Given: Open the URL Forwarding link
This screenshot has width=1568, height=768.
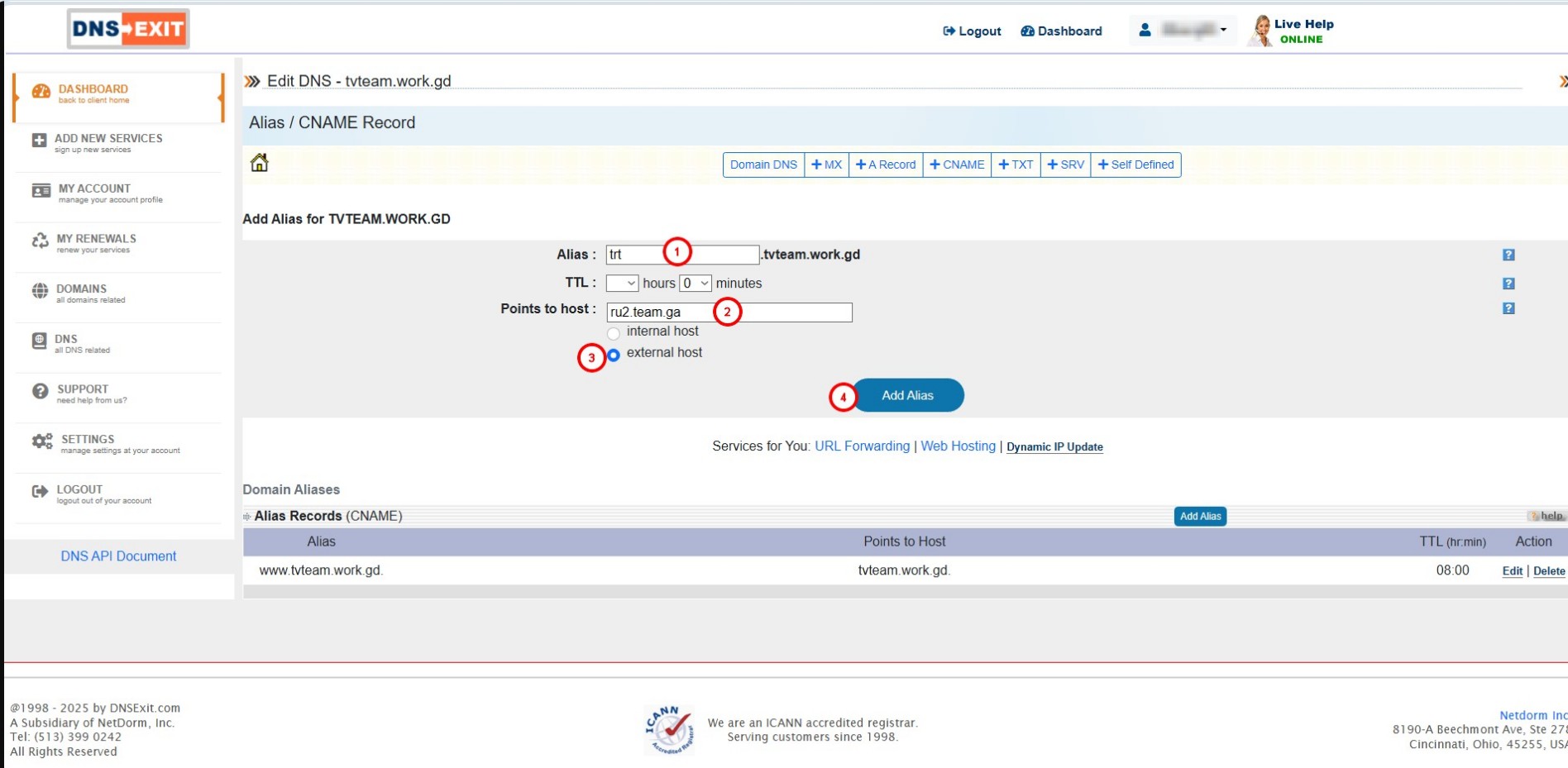Looking at the screenshot, I should [x=862, y=446].
